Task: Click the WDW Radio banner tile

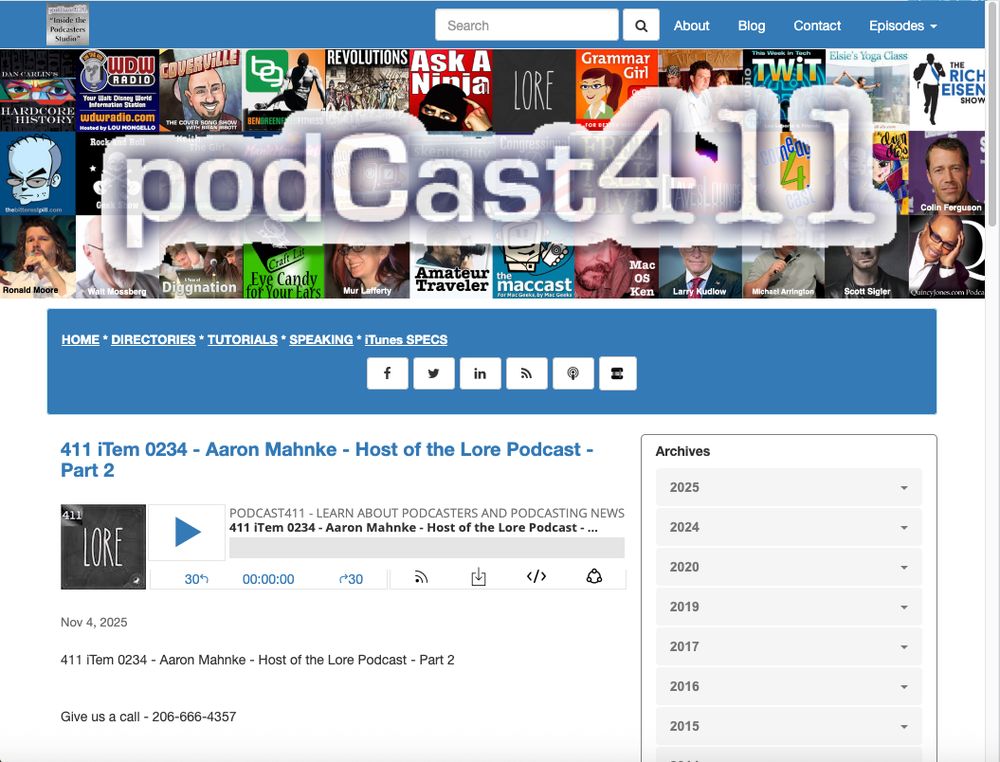Action: (118, 90)
